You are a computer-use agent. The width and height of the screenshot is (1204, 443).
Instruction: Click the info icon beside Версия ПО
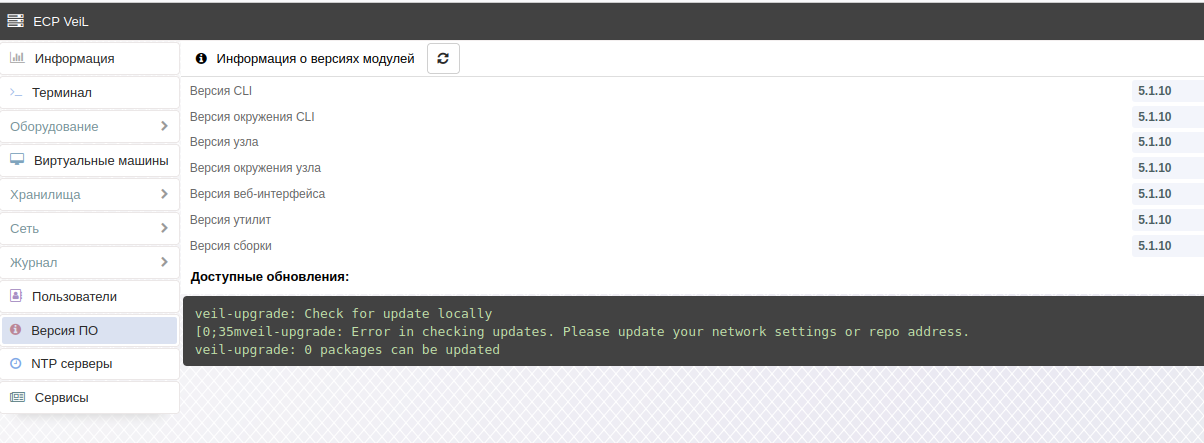tap(16, 330)
